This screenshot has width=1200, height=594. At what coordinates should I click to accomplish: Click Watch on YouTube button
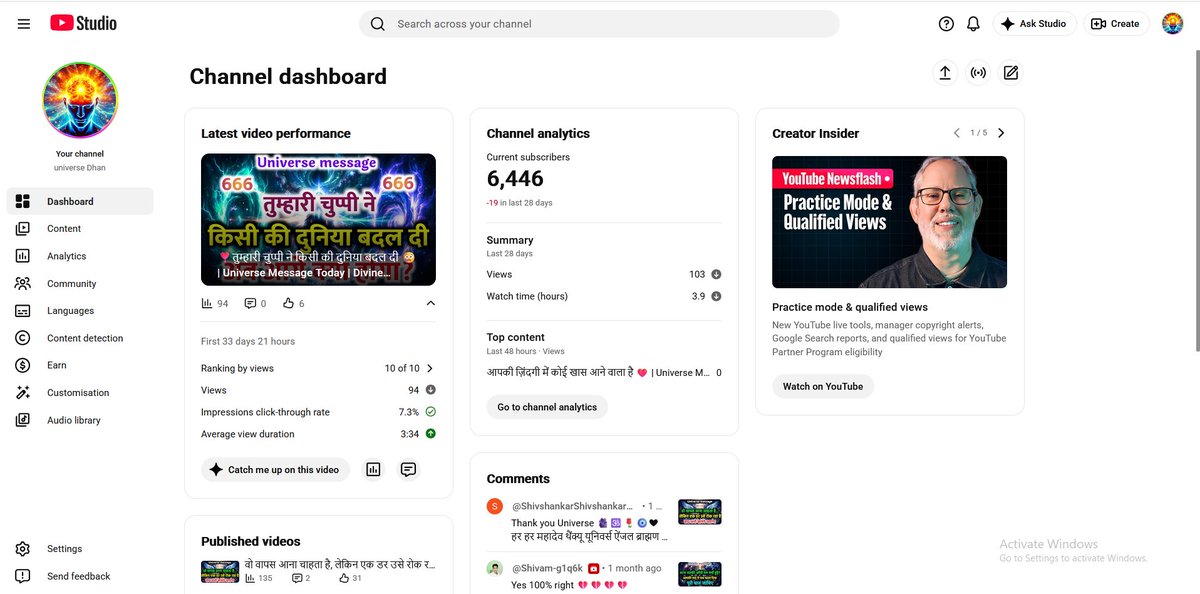coord(823,386)
